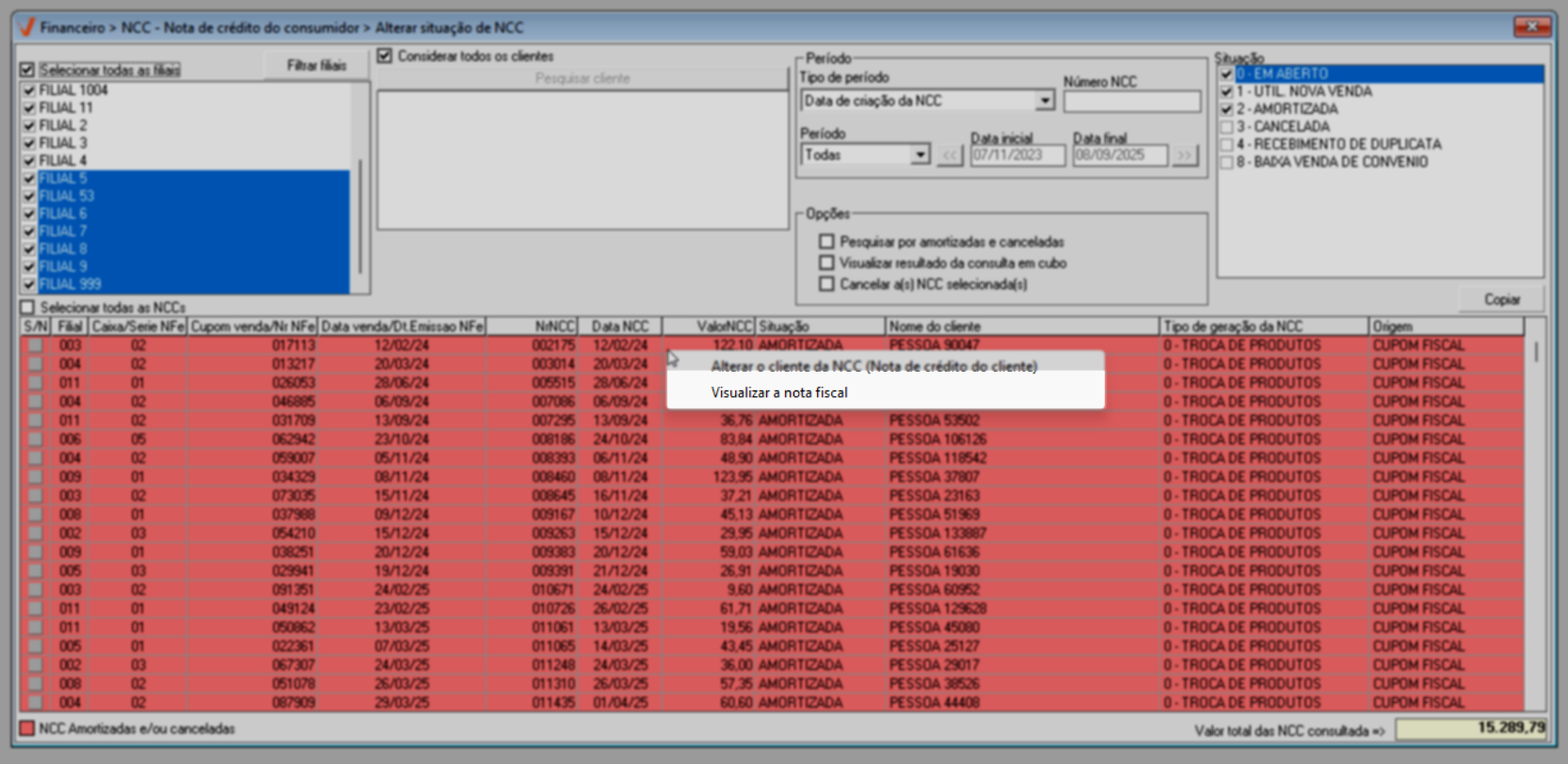
Task: Check 3 - CANCELADA situation
Action: click(1226, 127)
